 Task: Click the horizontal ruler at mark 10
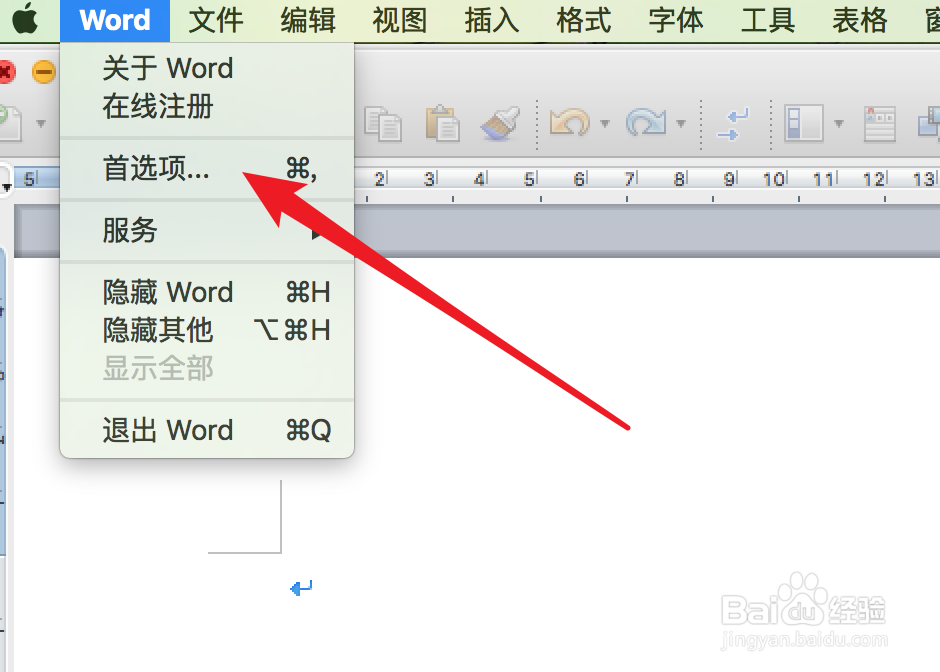[x=774, y=179]
